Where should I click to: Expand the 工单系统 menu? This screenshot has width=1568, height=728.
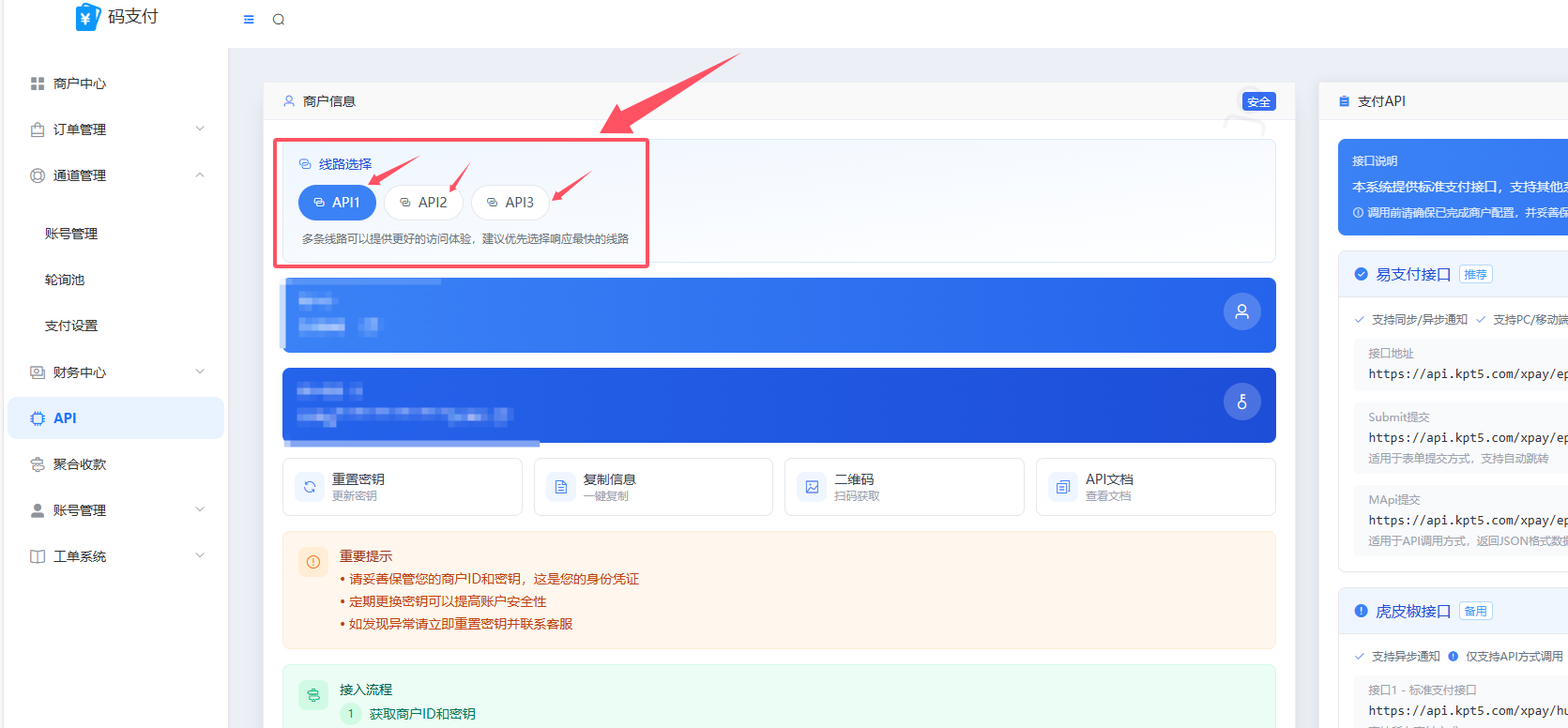pyautogui.click(x=115, y=556)
